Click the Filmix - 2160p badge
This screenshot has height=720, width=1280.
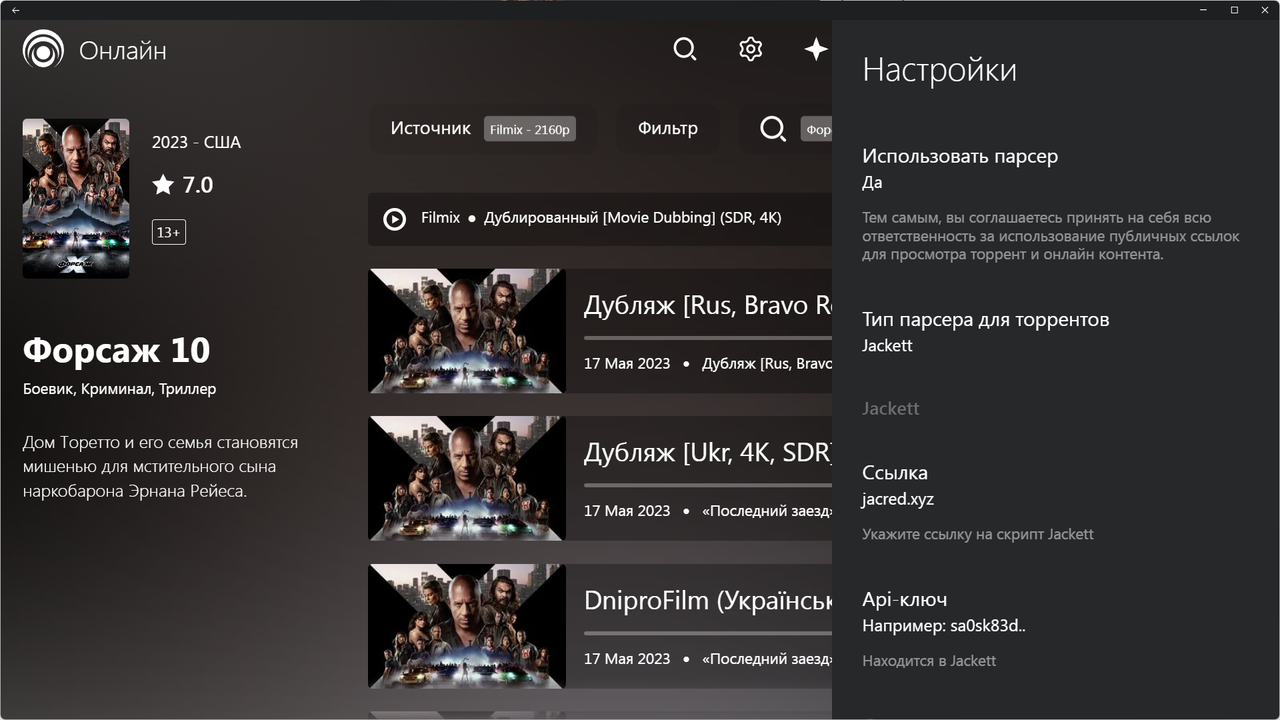click(530, 129)
